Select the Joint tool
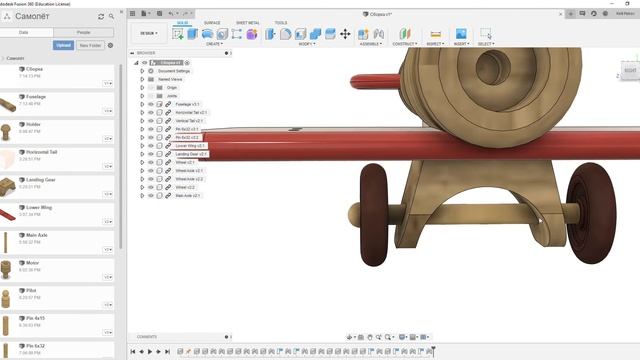The image size is (640, 360). 379,34
